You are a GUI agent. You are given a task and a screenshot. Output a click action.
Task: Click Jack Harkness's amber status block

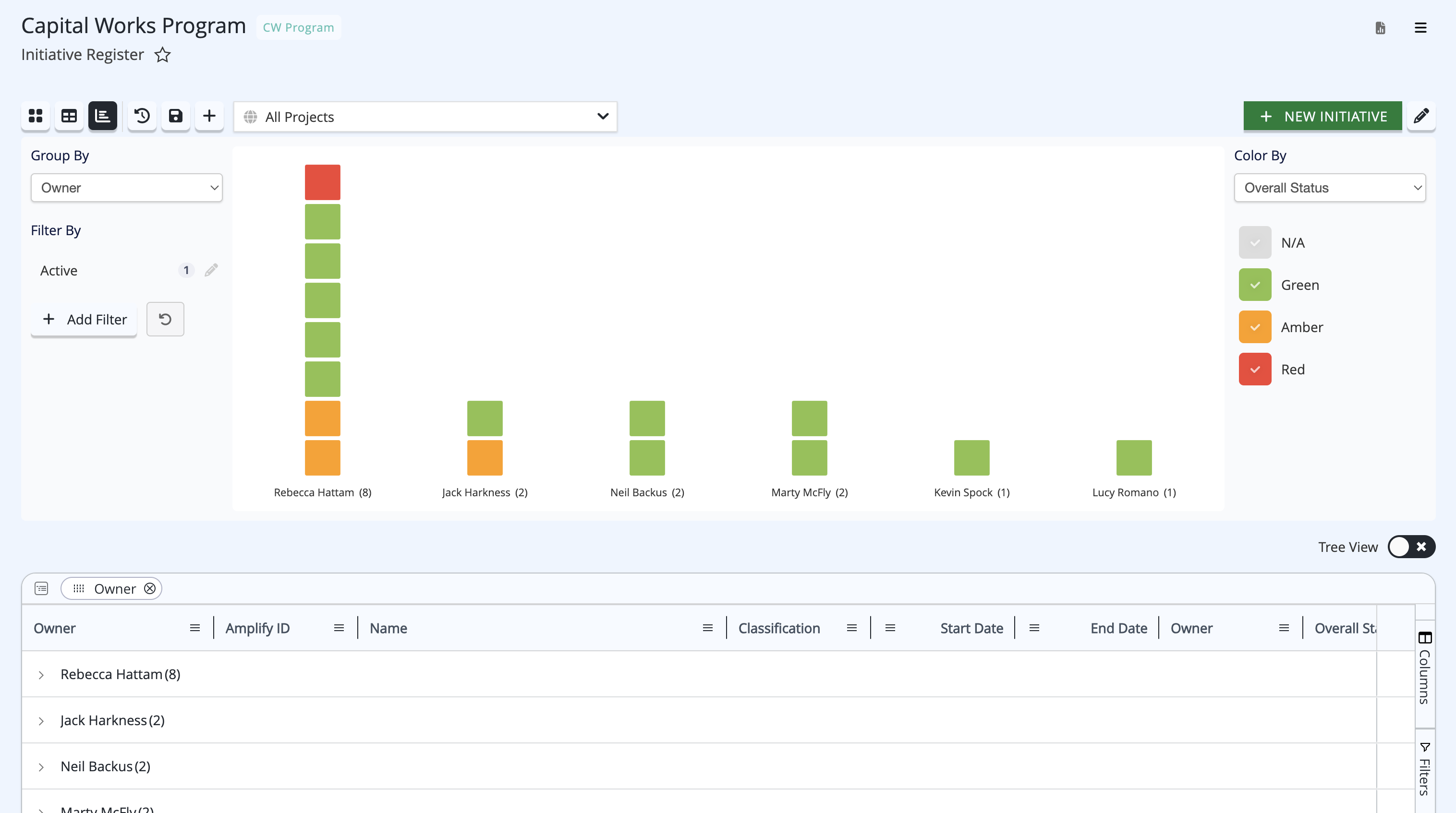pos(485,458)
